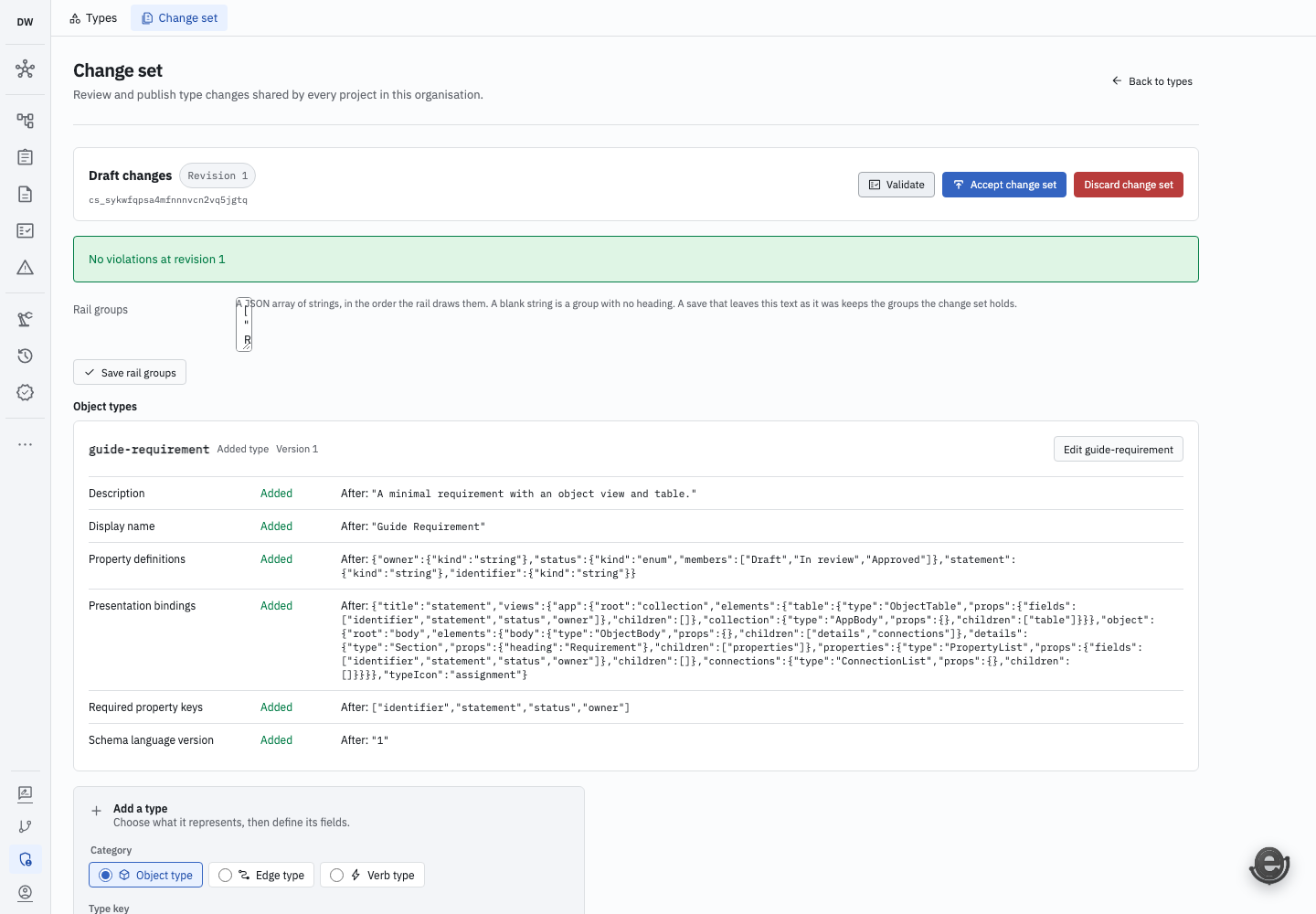Click the Required property keys row label
The height and width of the screenshot is (914, 1316).
tap(146, 707)
